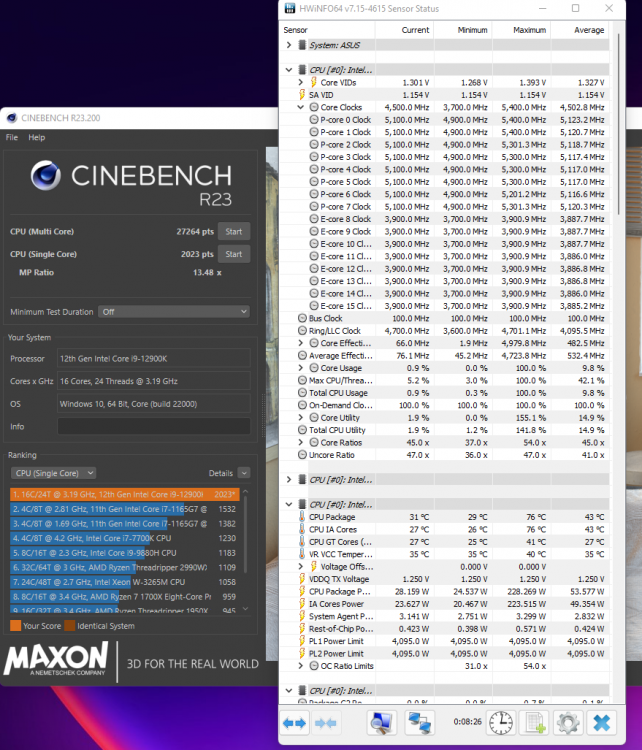Select the Ryzen 7 1700X ranking entry
The width and height of the screenshot is (642, 750).
124,597
